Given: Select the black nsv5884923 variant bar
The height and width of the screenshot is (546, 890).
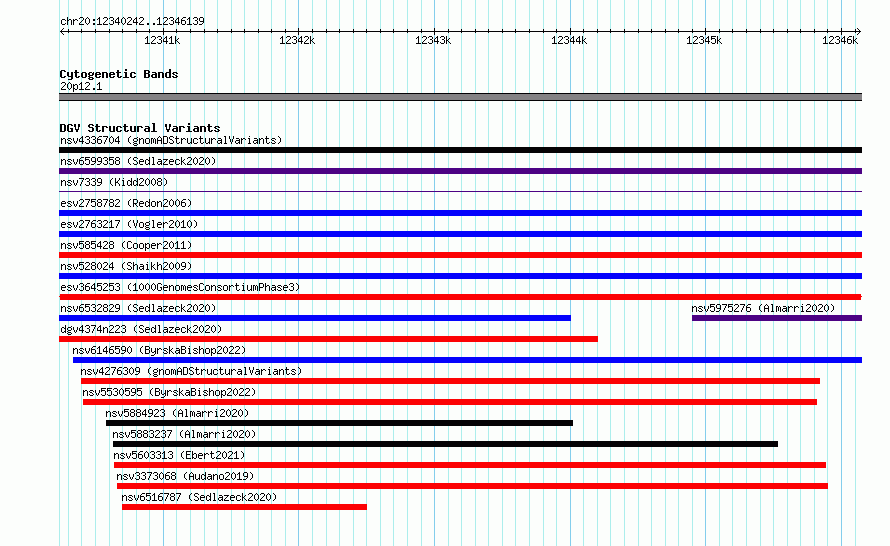Looking at the screenshot, I should click(x=339, y=423).
